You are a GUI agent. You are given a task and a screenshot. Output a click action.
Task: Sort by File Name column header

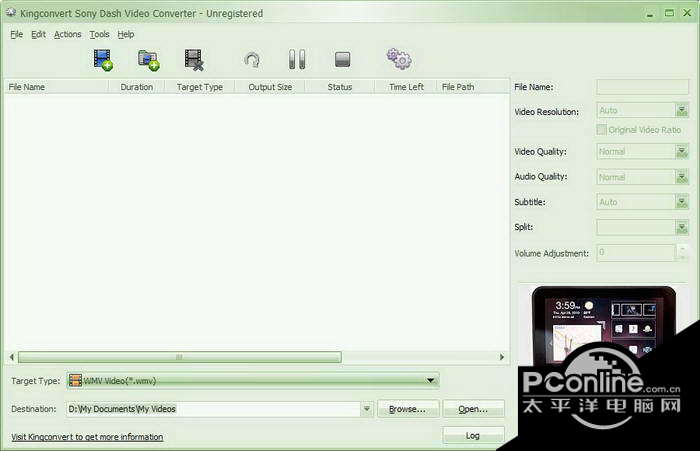click(x=56, y=87)
